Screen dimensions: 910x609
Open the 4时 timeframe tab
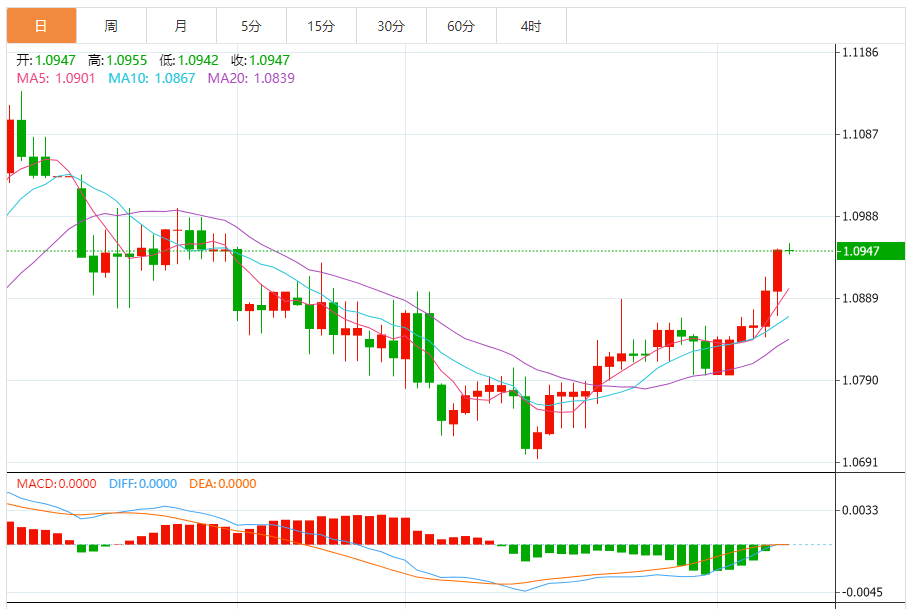pyautogui.click(x=531, y=26)
